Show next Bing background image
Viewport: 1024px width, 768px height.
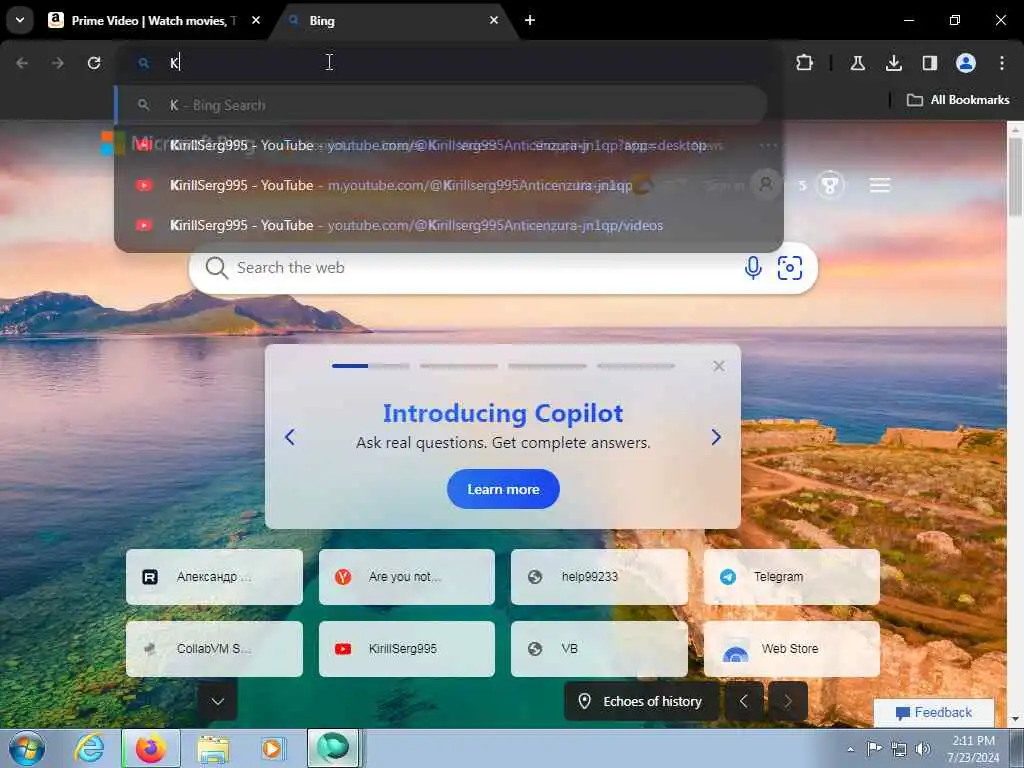pos(788,701)
